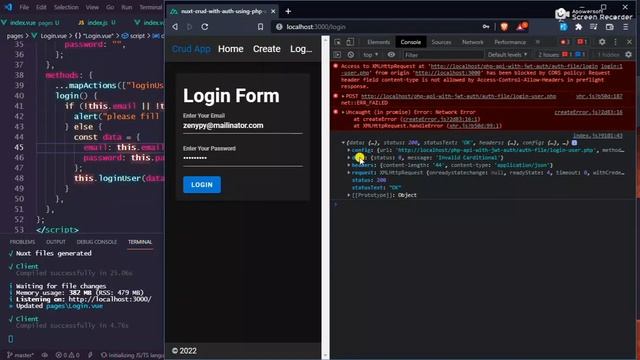Viewport: 640px width, 360px height.
Task: Expand more DevTools tabs chevron
Action: 538,42
